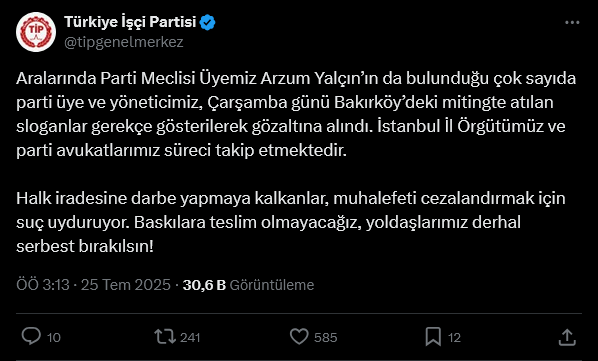The height and width of the screenshot is (361, 598).
Task: Click the reply count 10
Action: coord(54,338)
